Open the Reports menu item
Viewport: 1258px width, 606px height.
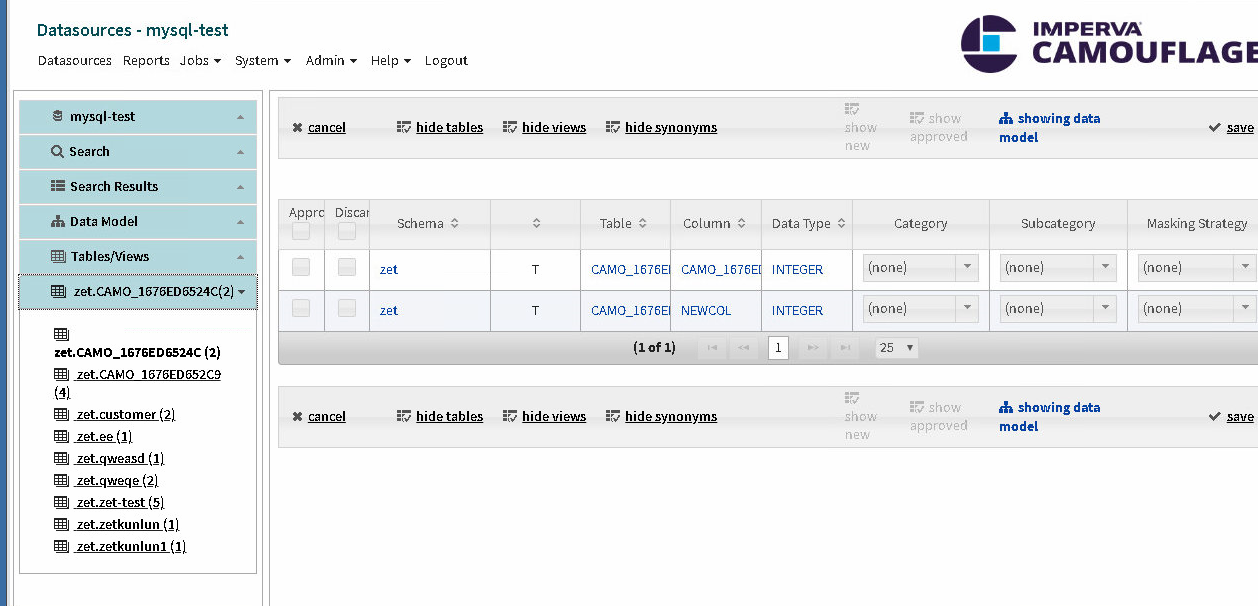tap(146, 60)
